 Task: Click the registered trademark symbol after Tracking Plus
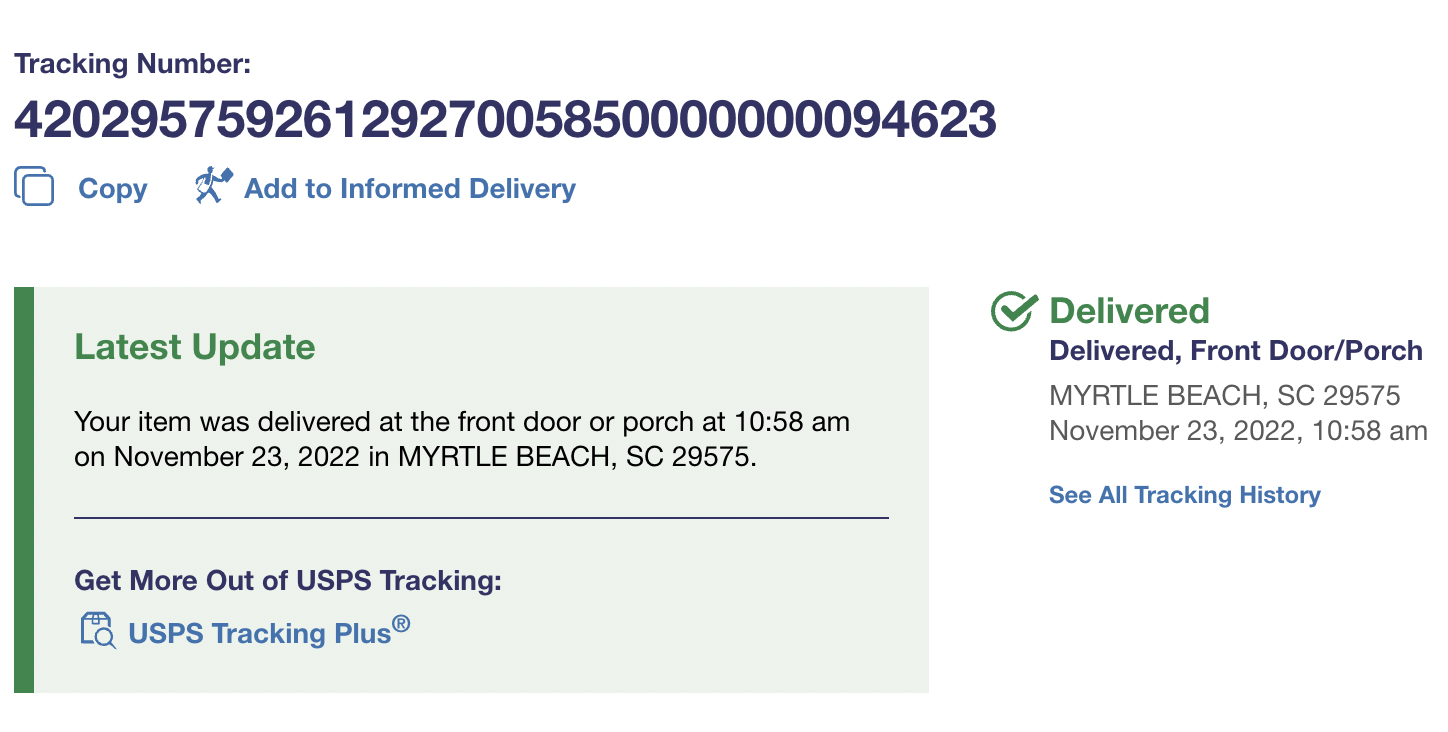[x=401, y=624]
